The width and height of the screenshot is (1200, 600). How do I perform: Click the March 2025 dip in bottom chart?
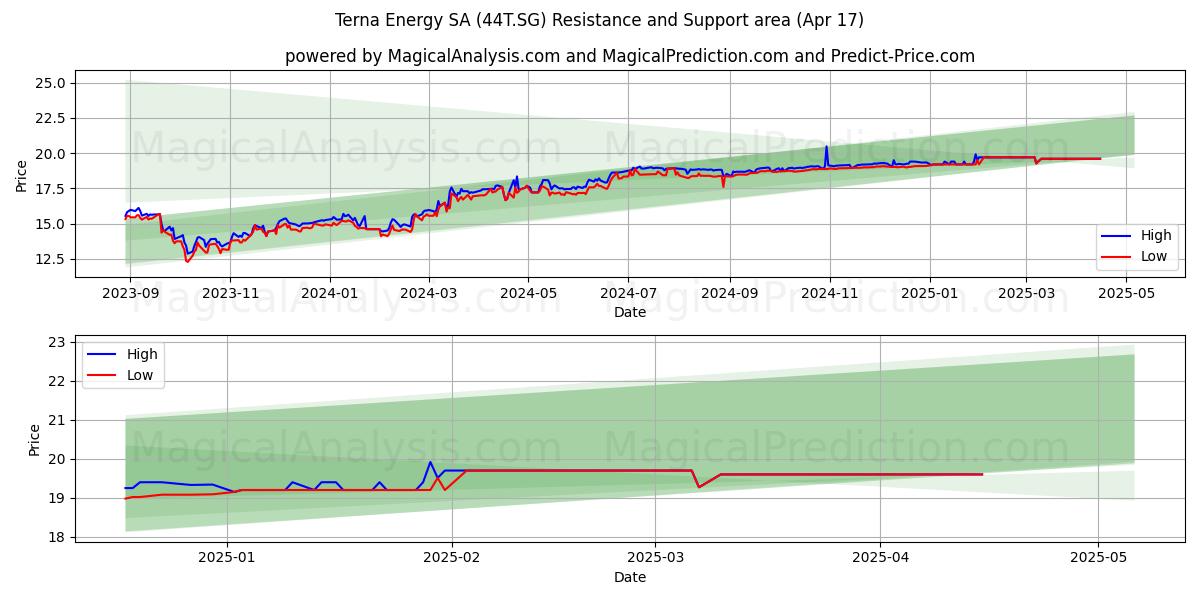pyautogui.click(x=699, y=486)
